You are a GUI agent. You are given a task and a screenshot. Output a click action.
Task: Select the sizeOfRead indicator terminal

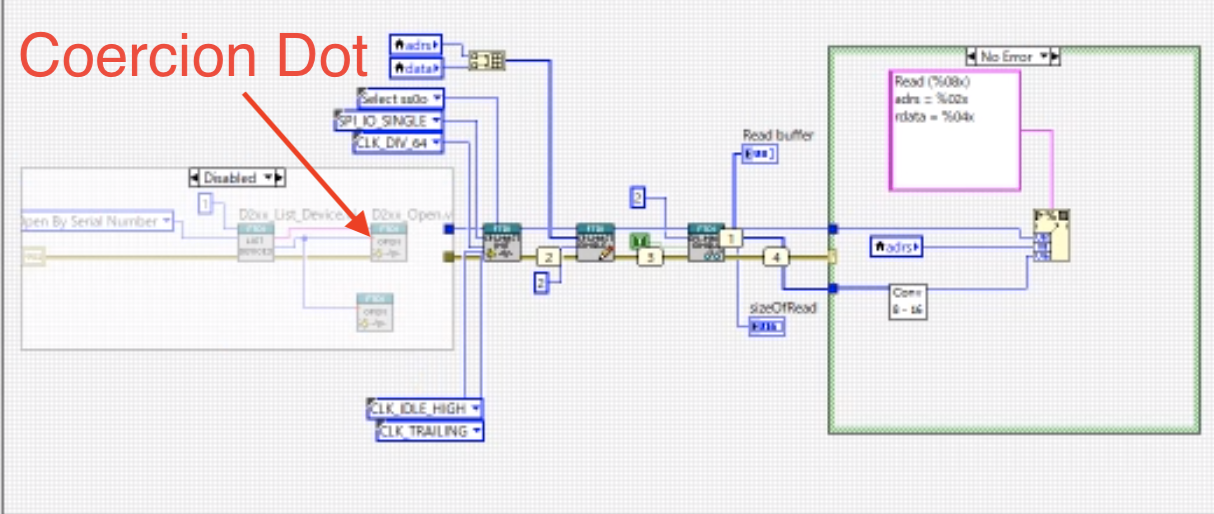[767, 327]
